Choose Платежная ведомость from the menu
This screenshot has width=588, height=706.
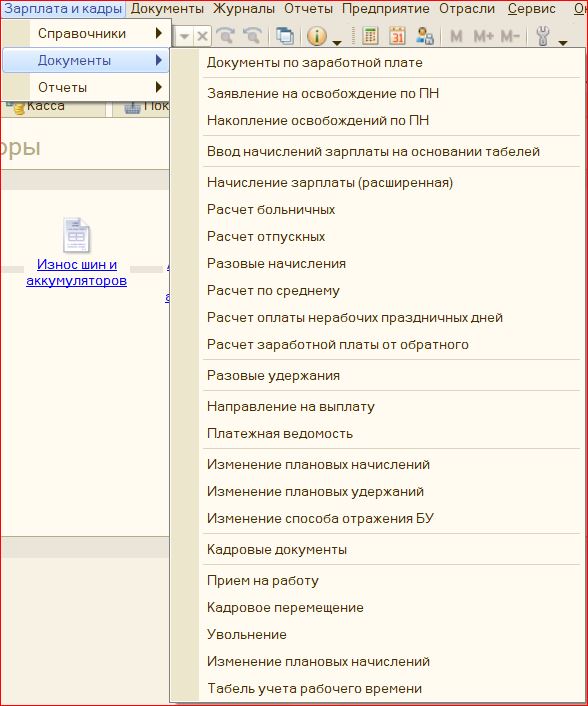tap(280, 434)
